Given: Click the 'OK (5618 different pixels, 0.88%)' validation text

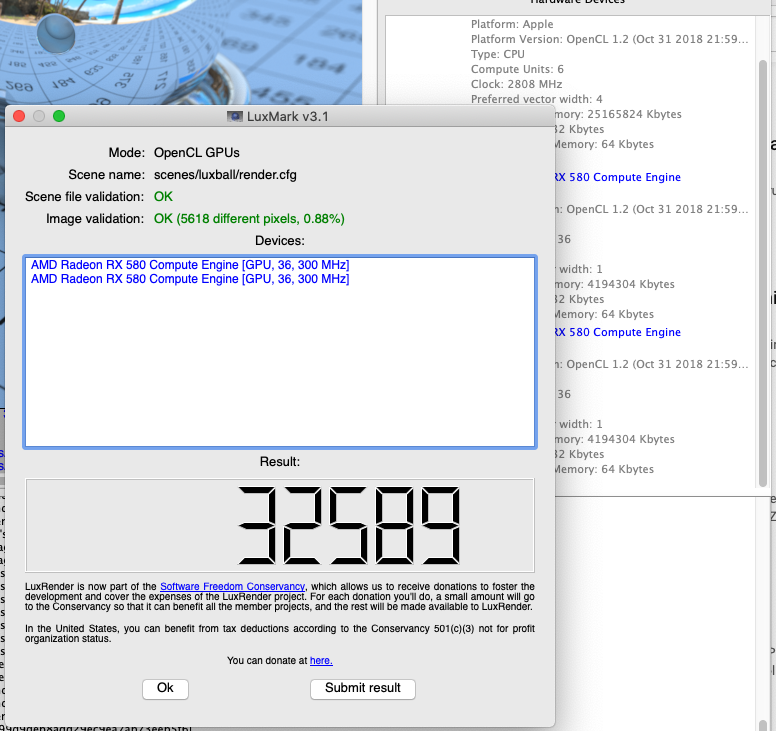Looking at the screenshot, I should click(249, 219).
